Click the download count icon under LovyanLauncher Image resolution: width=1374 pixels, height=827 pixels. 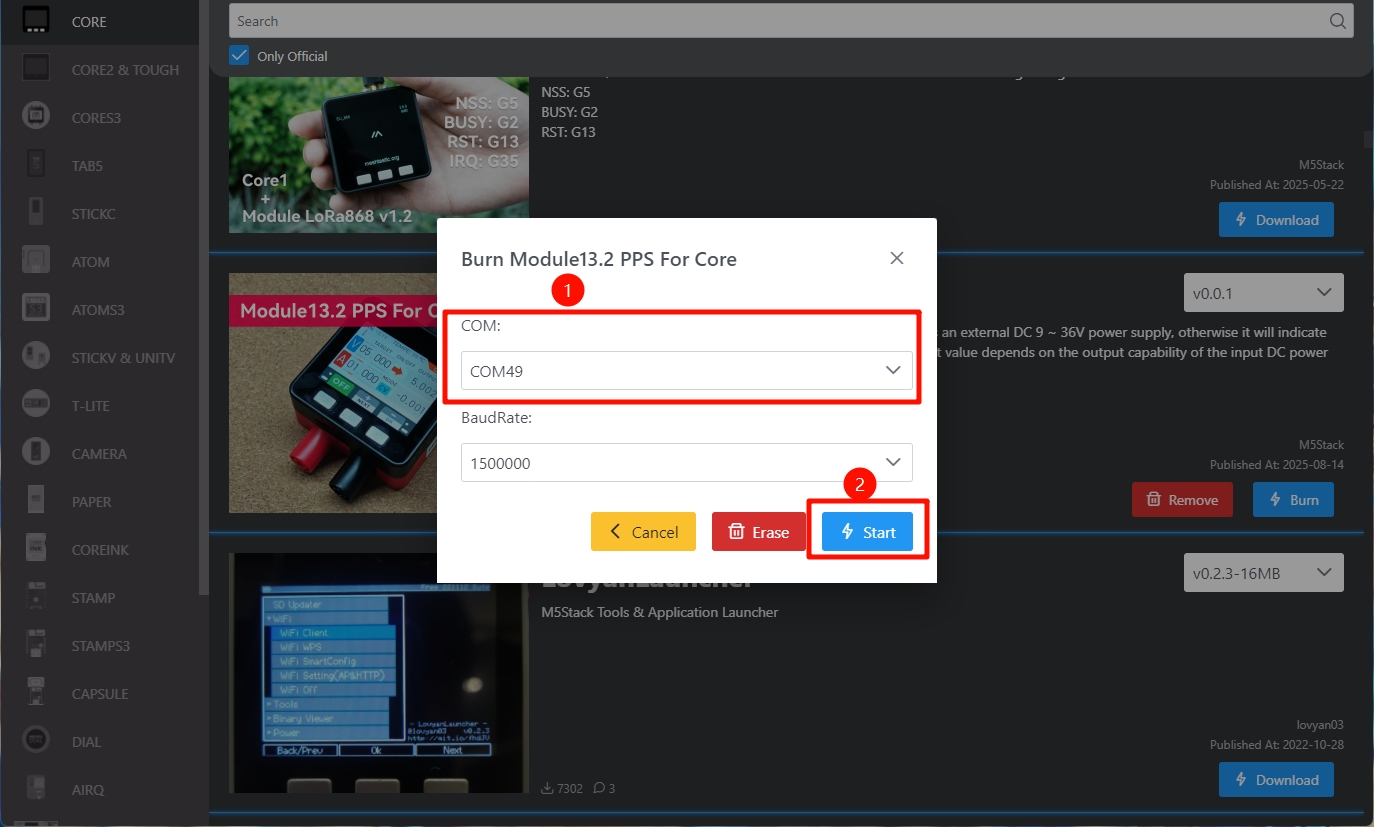click(x=547, y=788)
